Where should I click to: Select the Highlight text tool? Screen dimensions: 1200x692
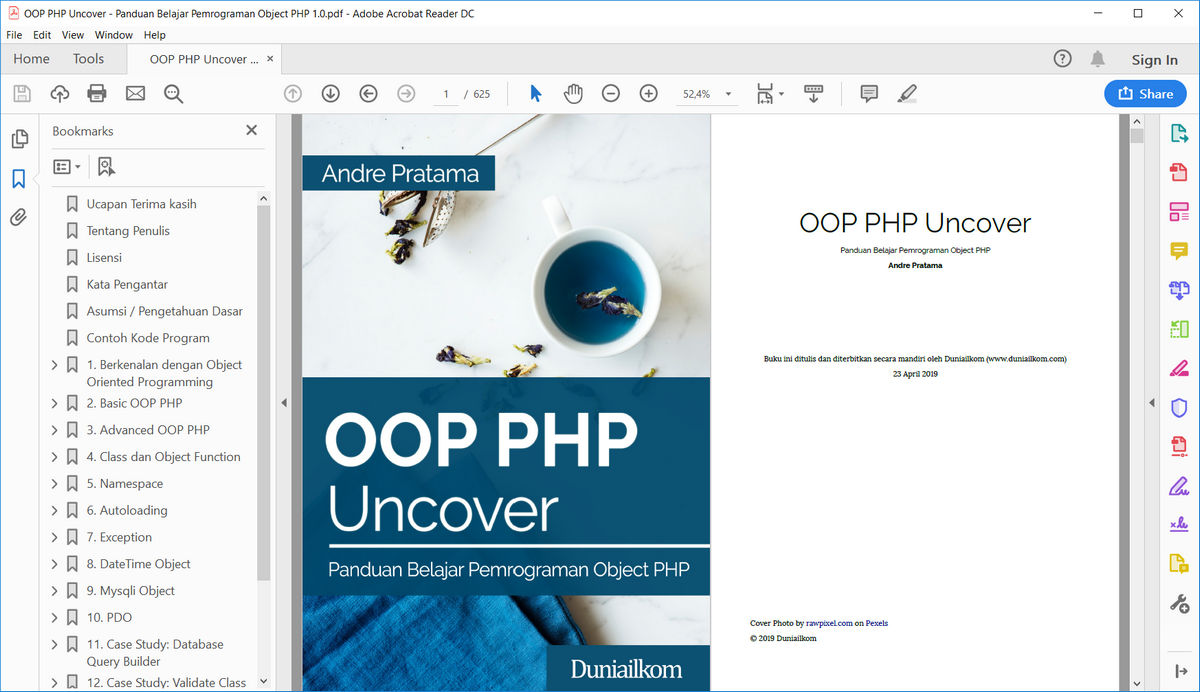pyautogui.click(x=907, y=94)
